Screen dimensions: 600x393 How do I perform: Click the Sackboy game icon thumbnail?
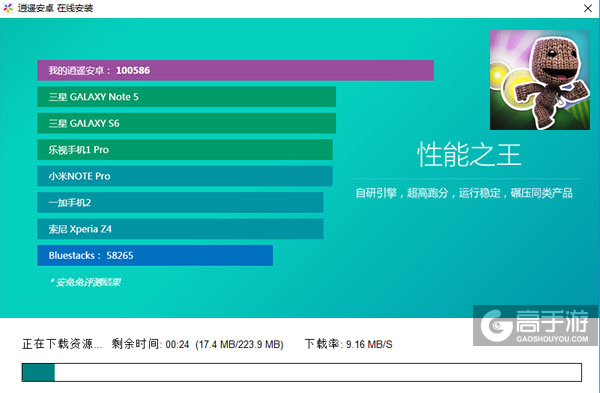(540, 80)
